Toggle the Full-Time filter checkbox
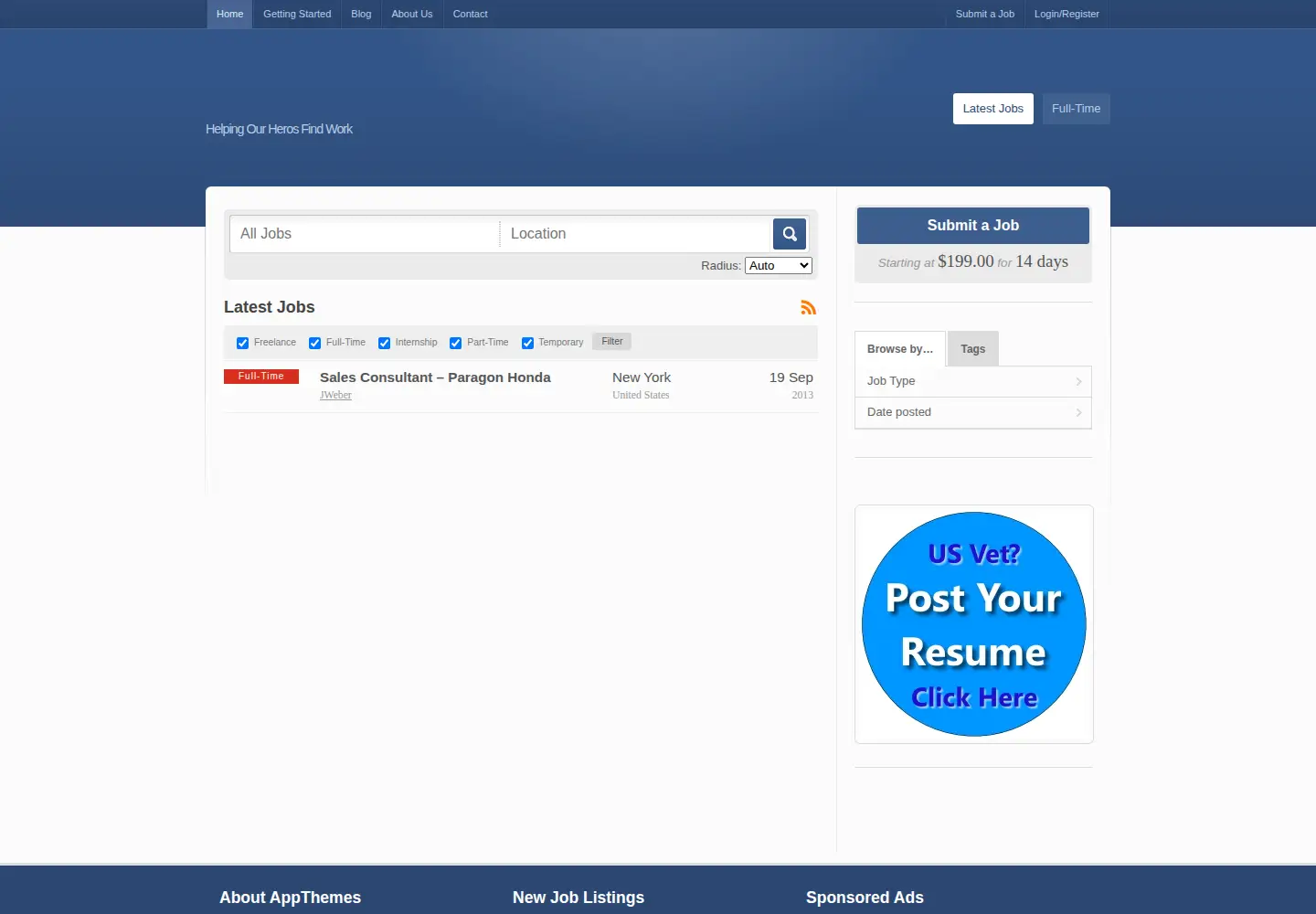Screen dimensions: 1316x914 (314, 343)
